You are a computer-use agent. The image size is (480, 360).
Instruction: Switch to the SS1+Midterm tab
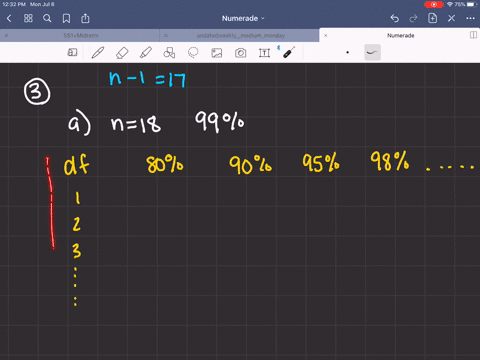pos(80,35)
